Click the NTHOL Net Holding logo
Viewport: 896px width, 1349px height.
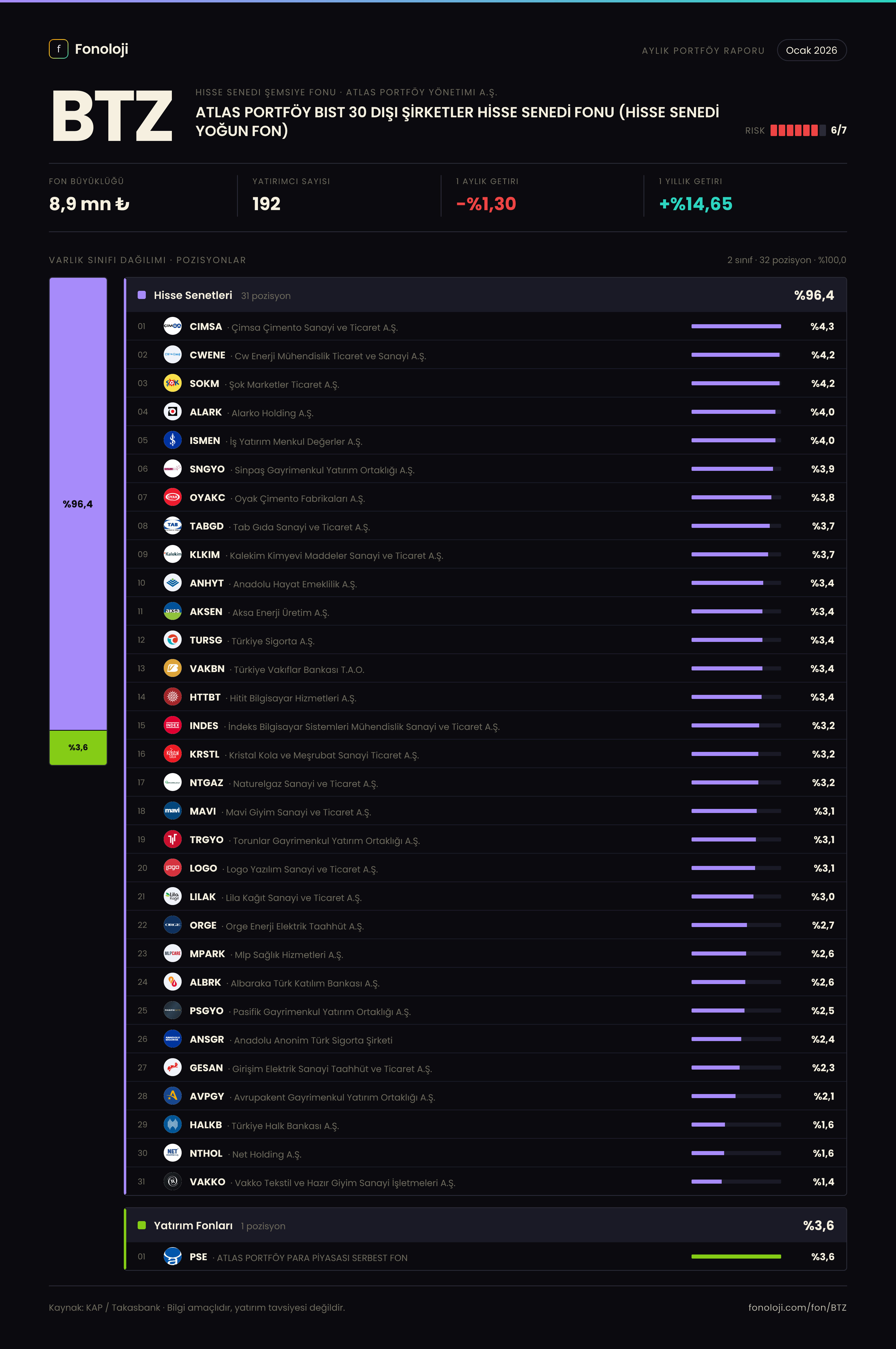173,1153
